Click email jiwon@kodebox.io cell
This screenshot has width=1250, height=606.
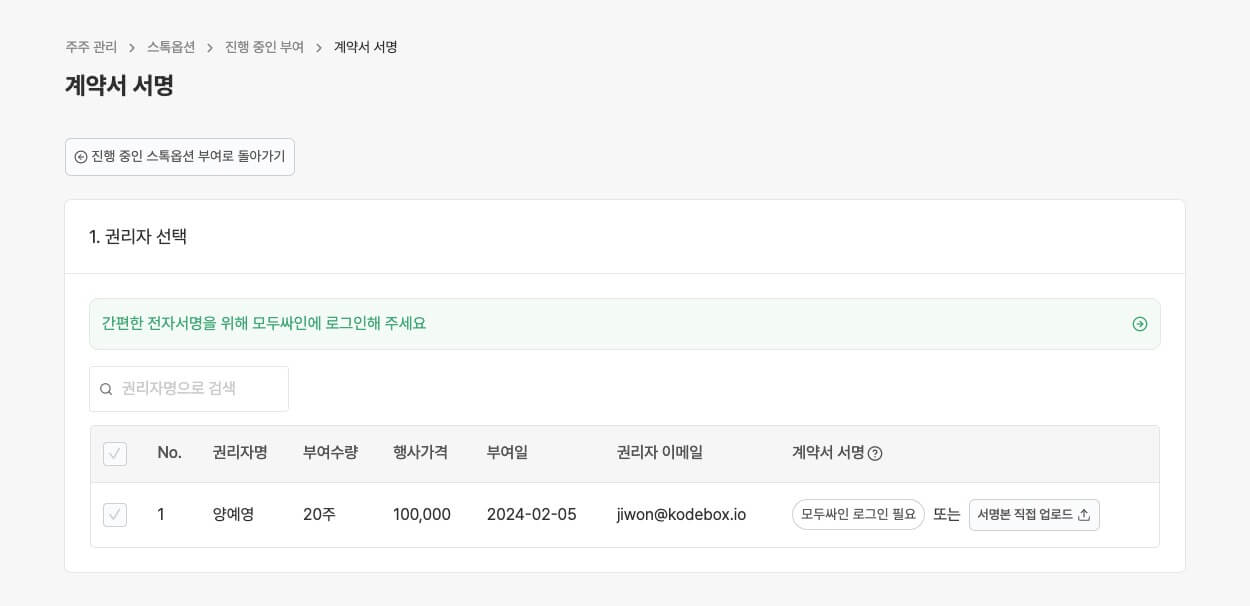point(682,515)
